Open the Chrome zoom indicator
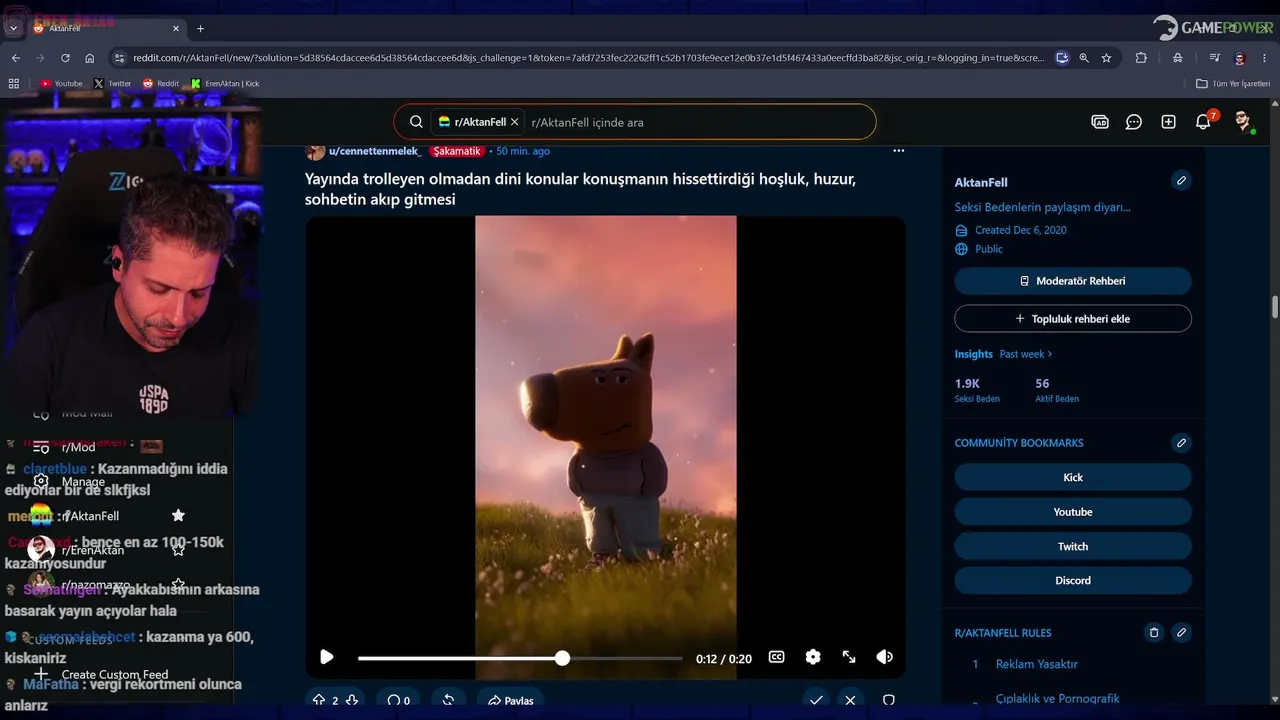This screenshot has height=720, width=1280. click(1084, 58)
